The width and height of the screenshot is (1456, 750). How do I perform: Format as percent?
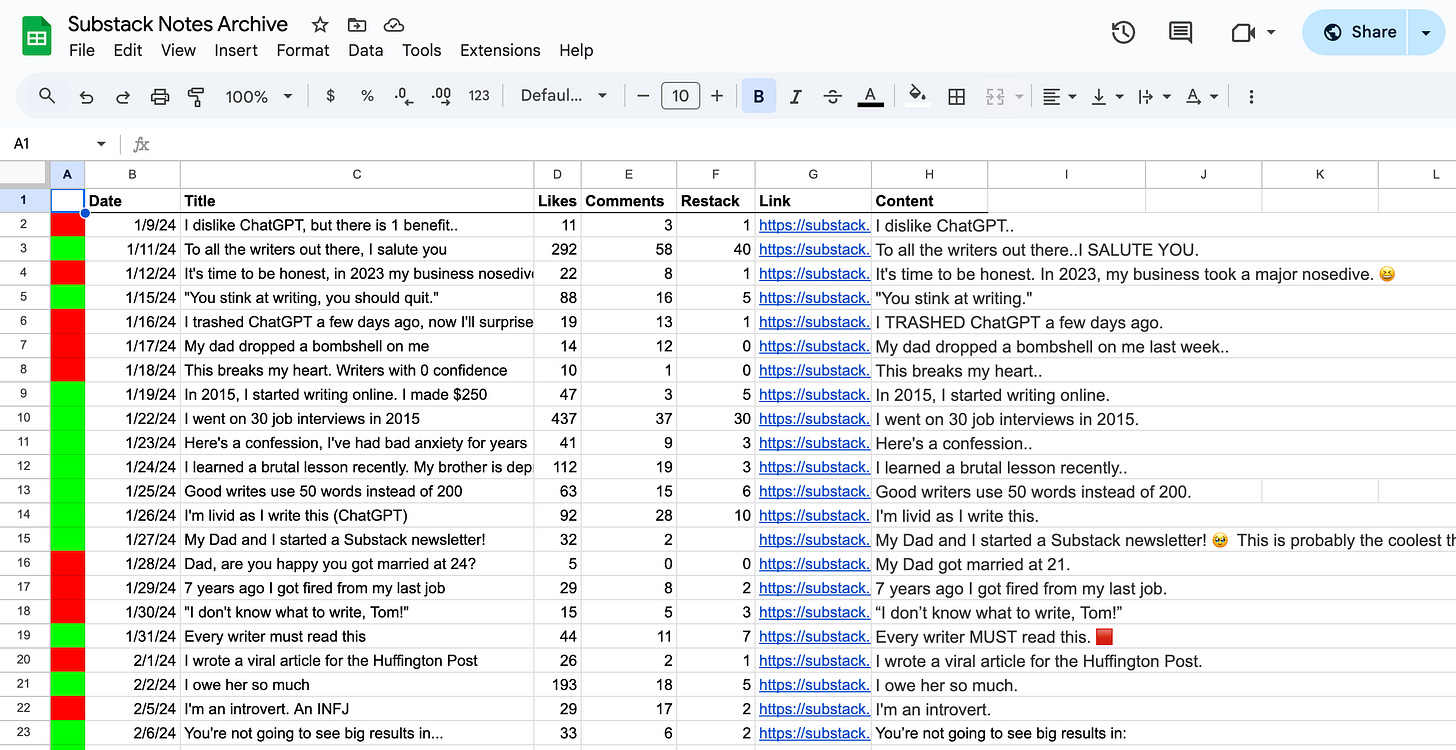[x=367, y=96]
